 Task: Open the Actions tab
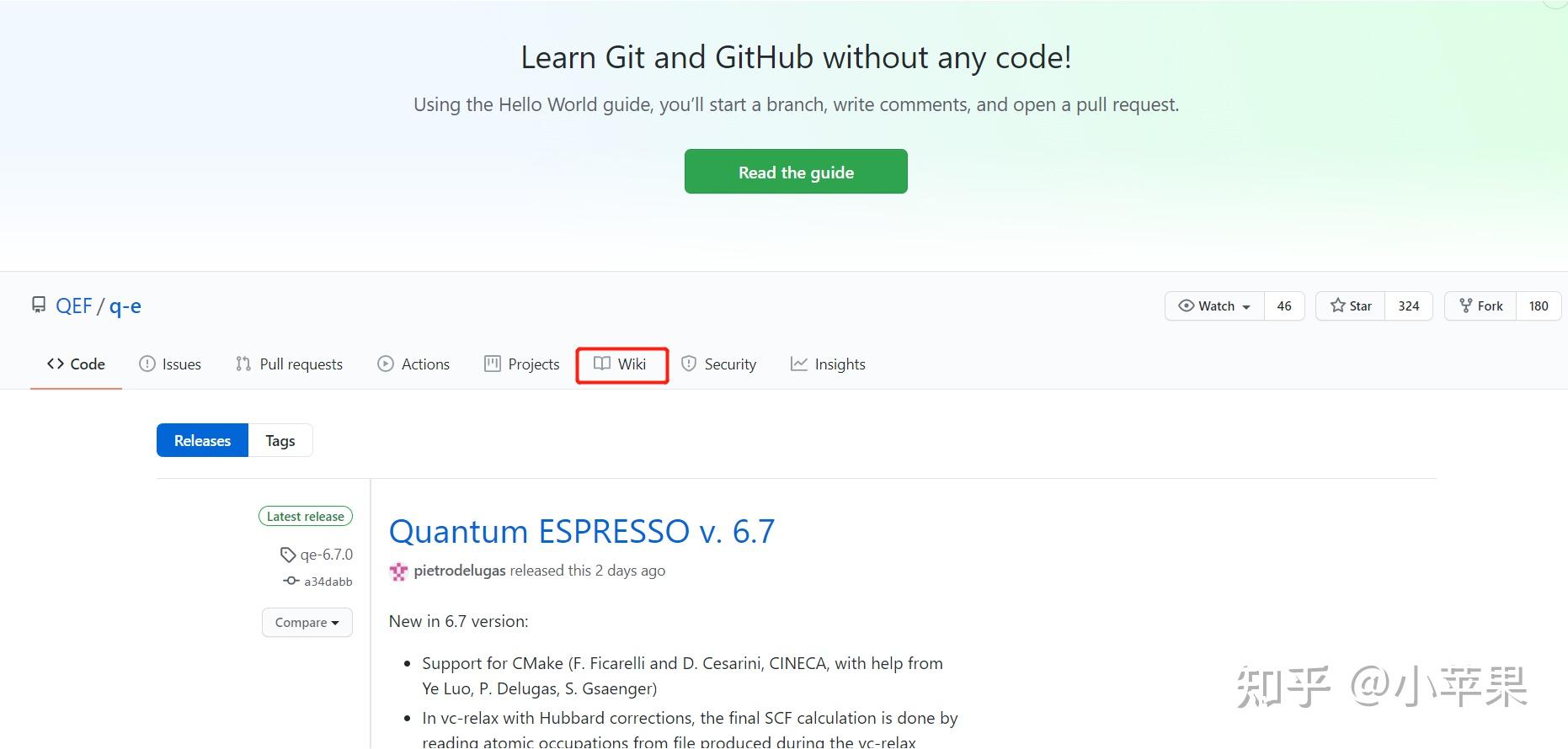click(413, 364)
